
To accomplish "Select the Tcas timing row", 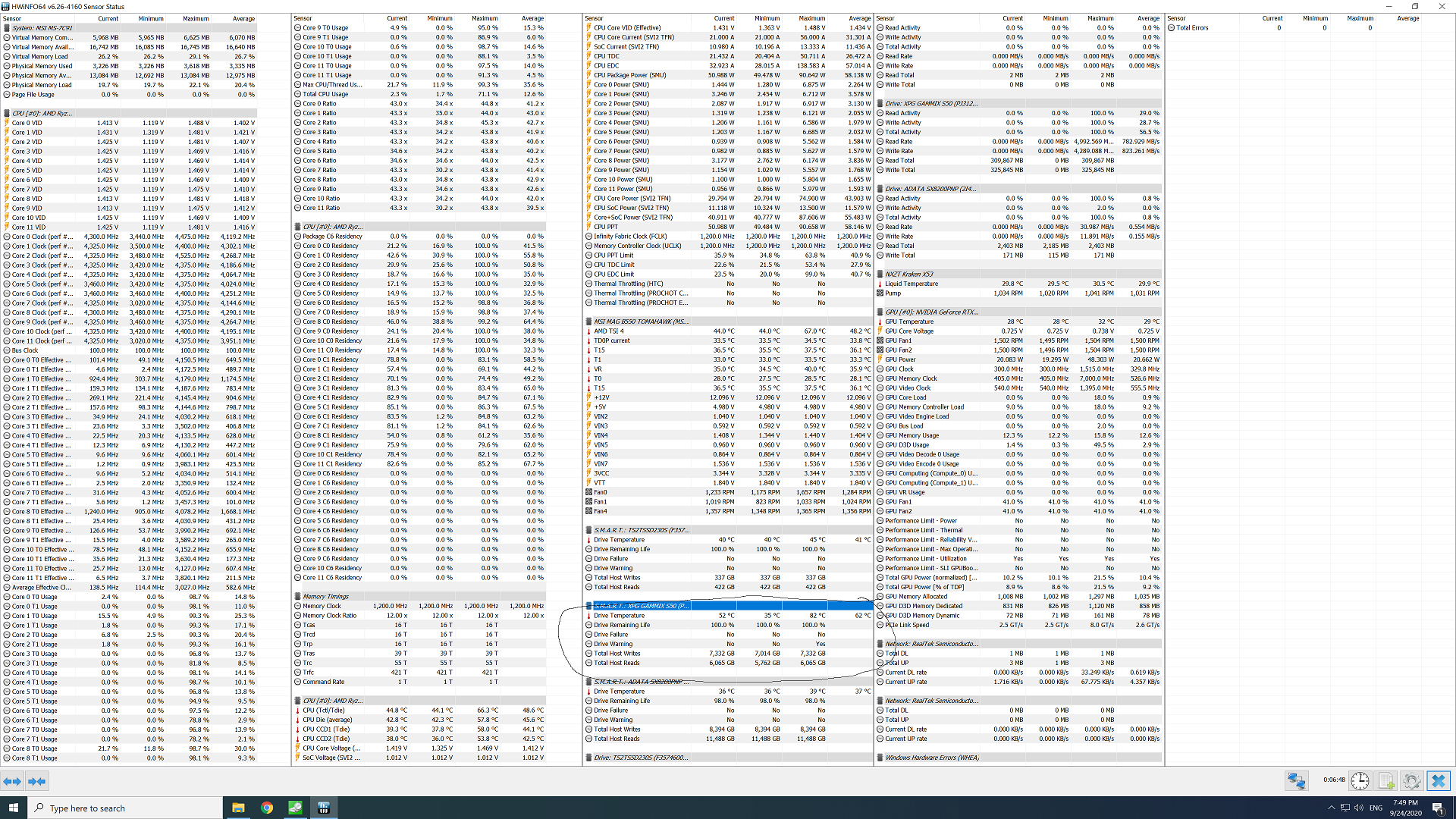I will coord(420,625).
